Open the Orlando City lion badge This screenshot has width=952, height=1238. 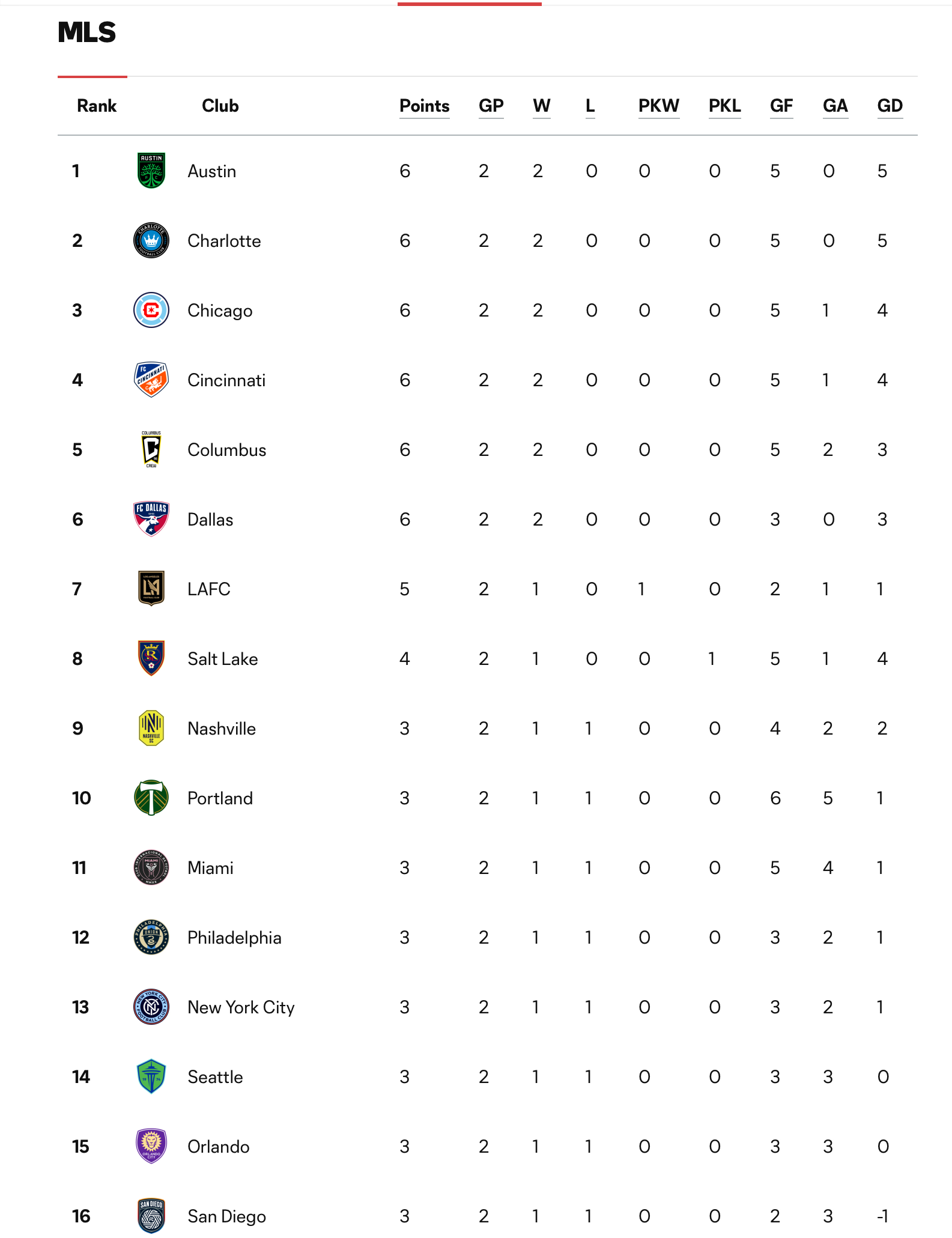tap(151, 1146)
